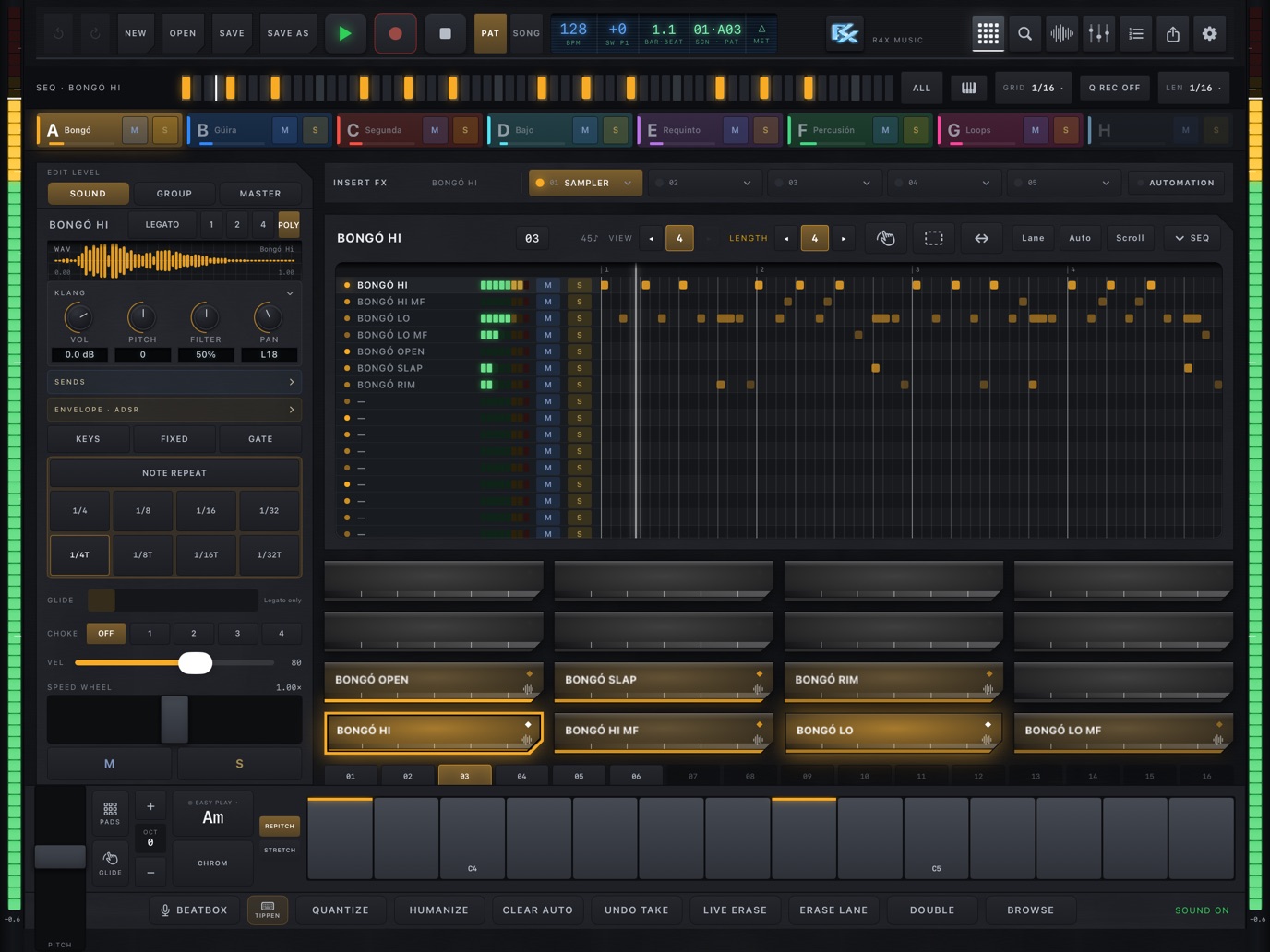Click the HUMANIZE button
Viewport: 1270px width, 952px height.
(439, 910)
